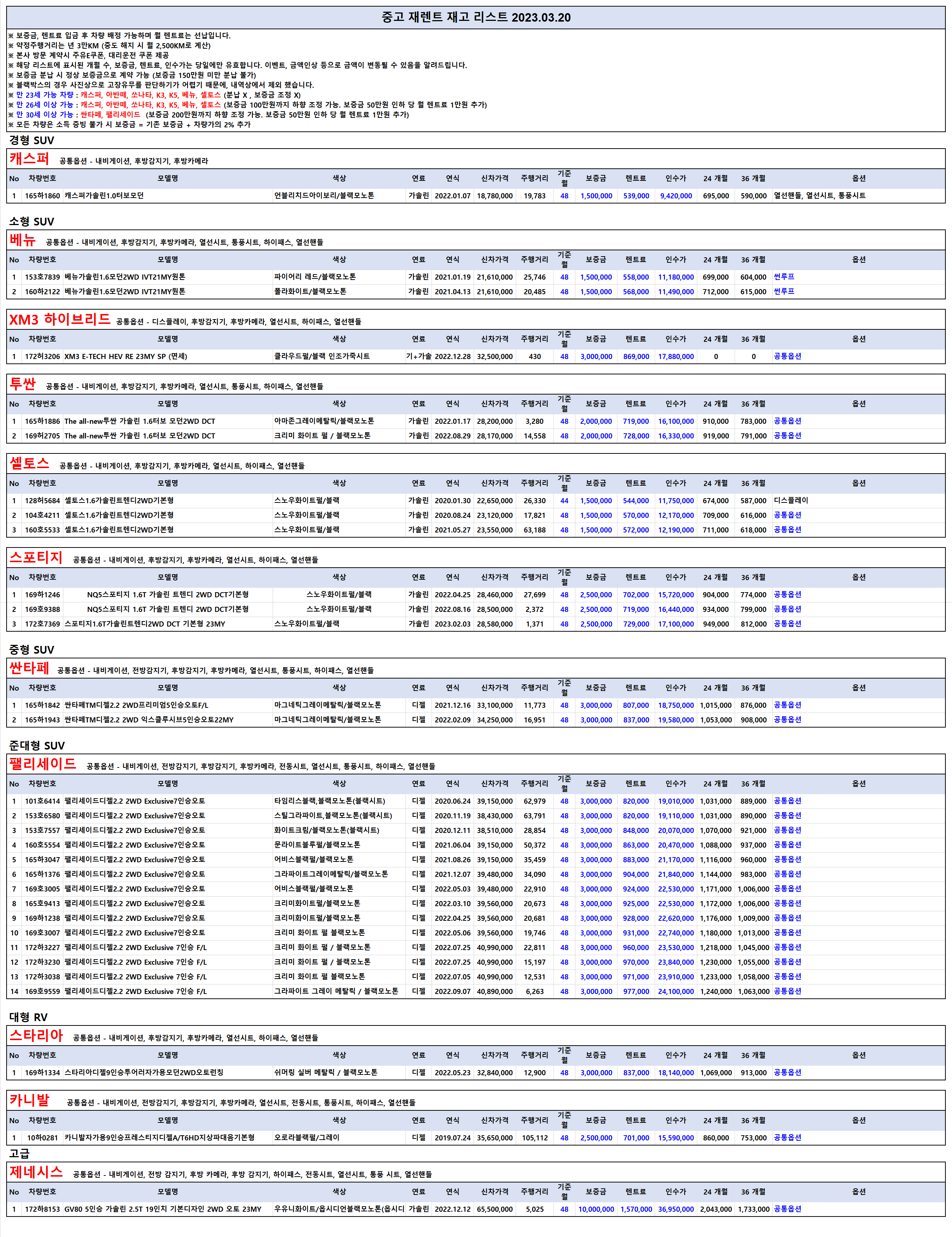
Task: Click model name 스포티지1.6T가솔린트렌디2WD DCT 기본형 23MY
Action: click(145, 624)
